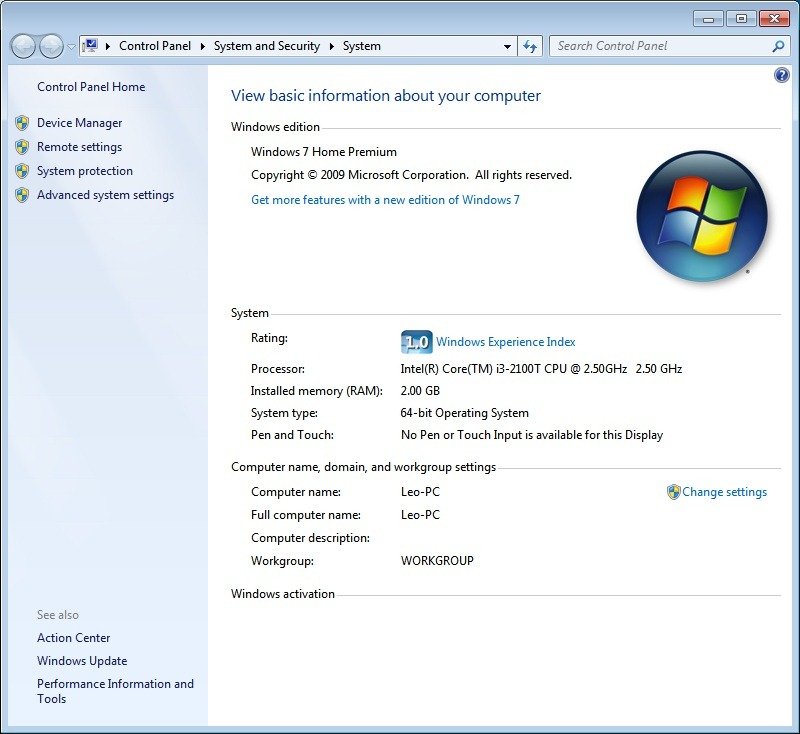800x734 pixels.
Task: Open Advanced system settings link
Action: click(105, 195)
